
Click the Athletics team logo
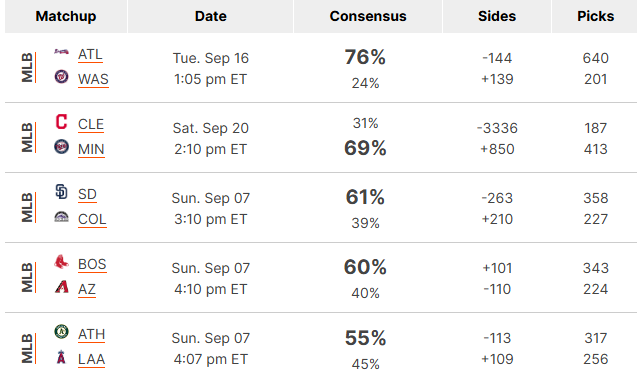pyautogui.click(x=61, y=331)
